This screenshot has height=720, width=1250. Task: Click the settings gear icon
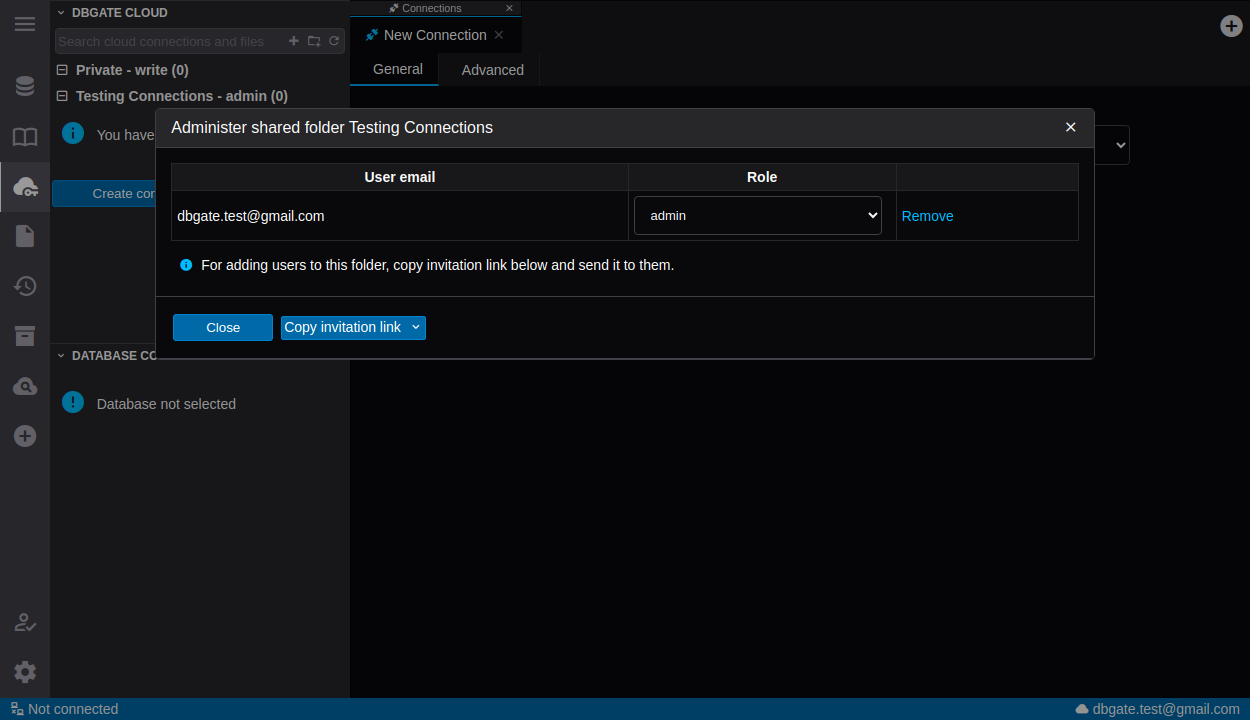tap(25, 672)
